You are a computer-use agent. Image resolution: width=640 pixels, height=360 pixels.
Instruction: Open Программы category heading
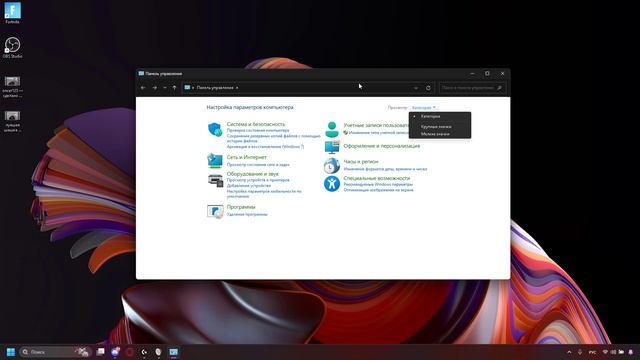click(x=241, y=207)
